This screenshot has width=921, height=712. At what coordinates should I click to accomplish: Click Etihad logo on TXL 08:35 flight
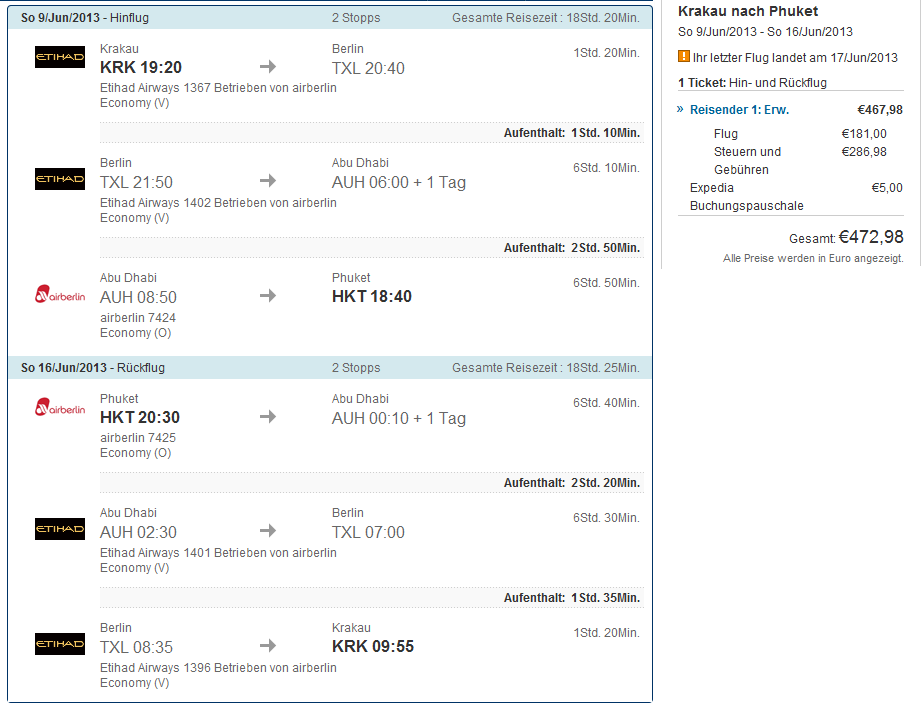[x=60, y=643]
